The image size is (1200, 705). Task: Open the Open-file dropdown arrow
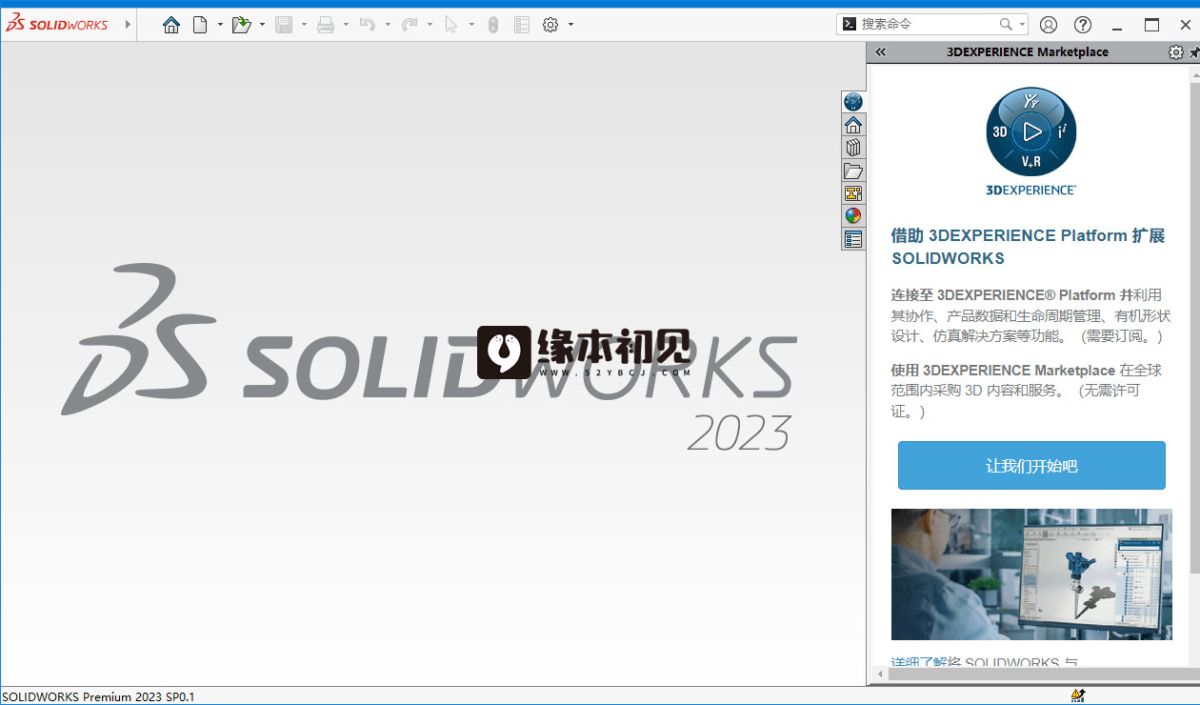(x=262, y=25)
